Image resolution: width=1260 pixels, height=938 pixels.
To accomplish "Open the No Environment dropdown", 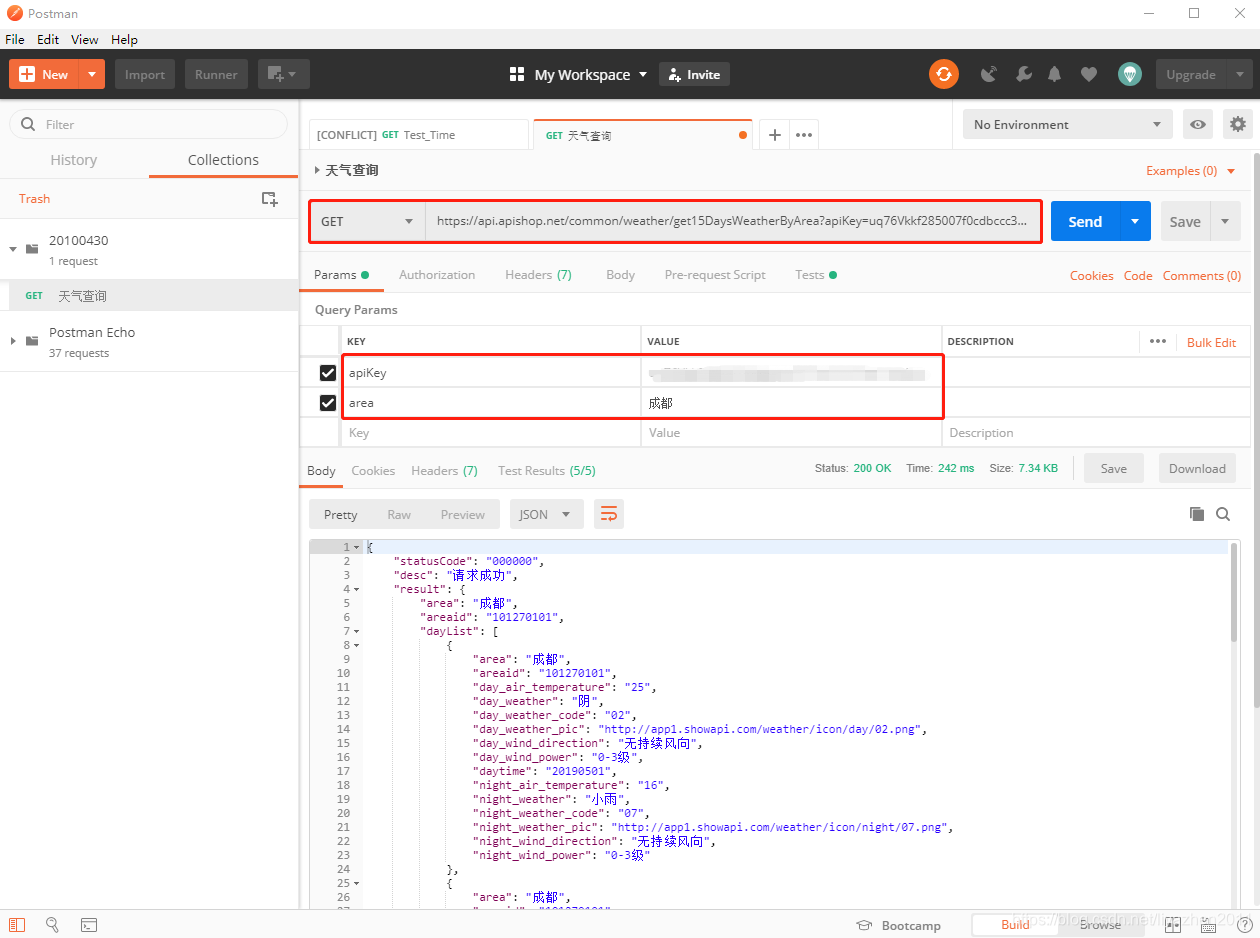I will 1067,124.
